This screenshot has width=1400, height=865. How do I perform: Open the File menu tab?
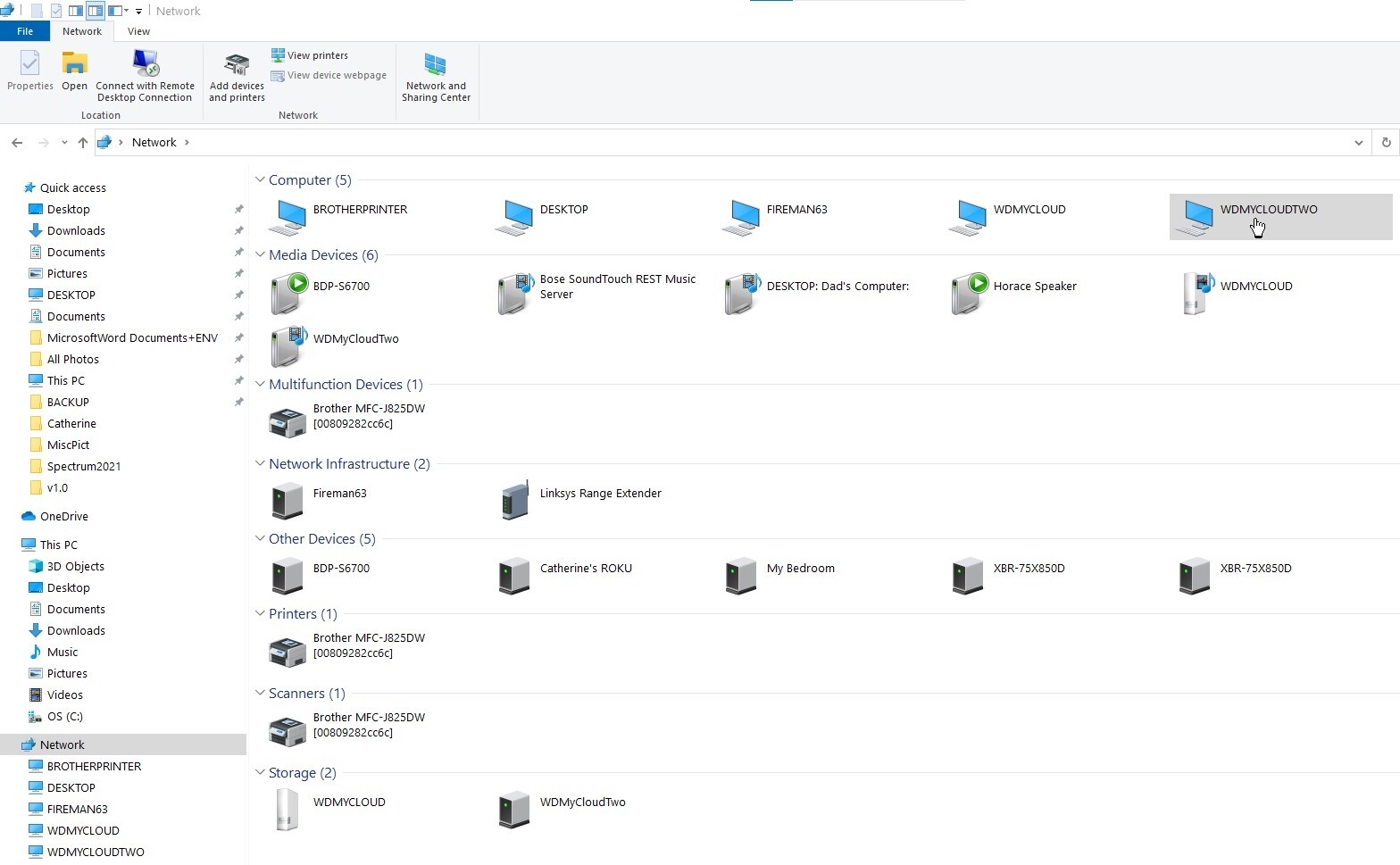pos(25,31)
